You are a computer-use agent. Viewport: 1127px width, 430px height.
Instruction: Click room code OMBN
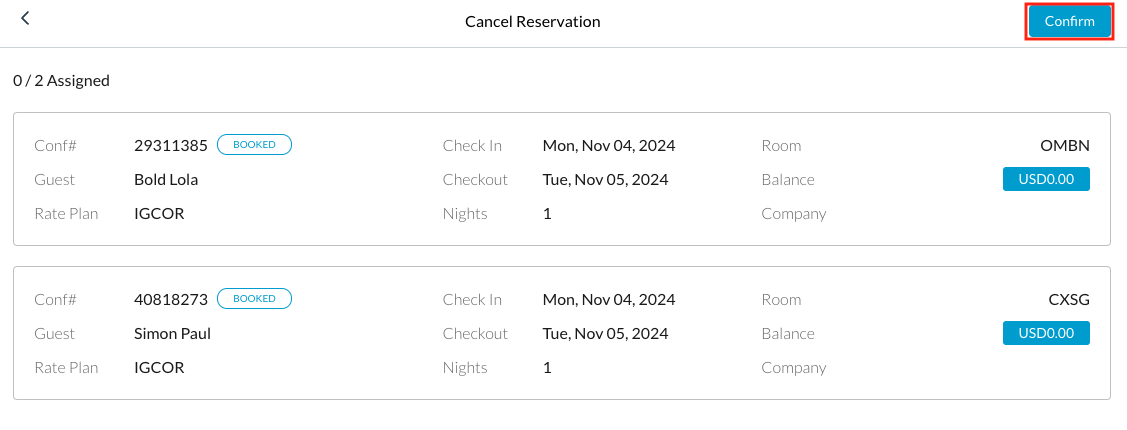tap(1064, 145)
